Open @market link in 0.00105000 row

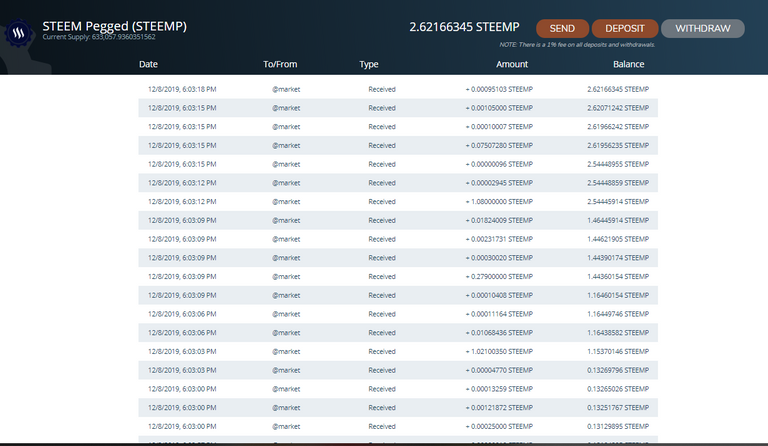tap(286, 108)
